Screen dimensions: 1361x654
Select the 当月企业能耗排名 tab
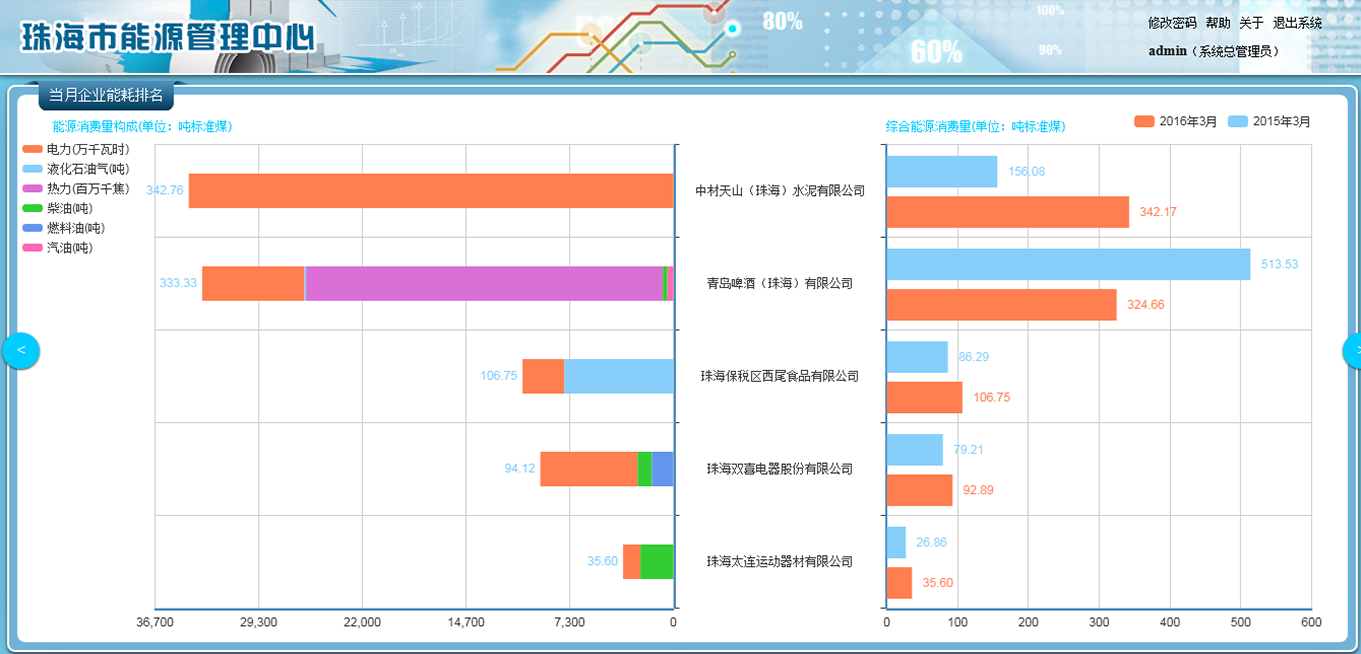[106, 95]
